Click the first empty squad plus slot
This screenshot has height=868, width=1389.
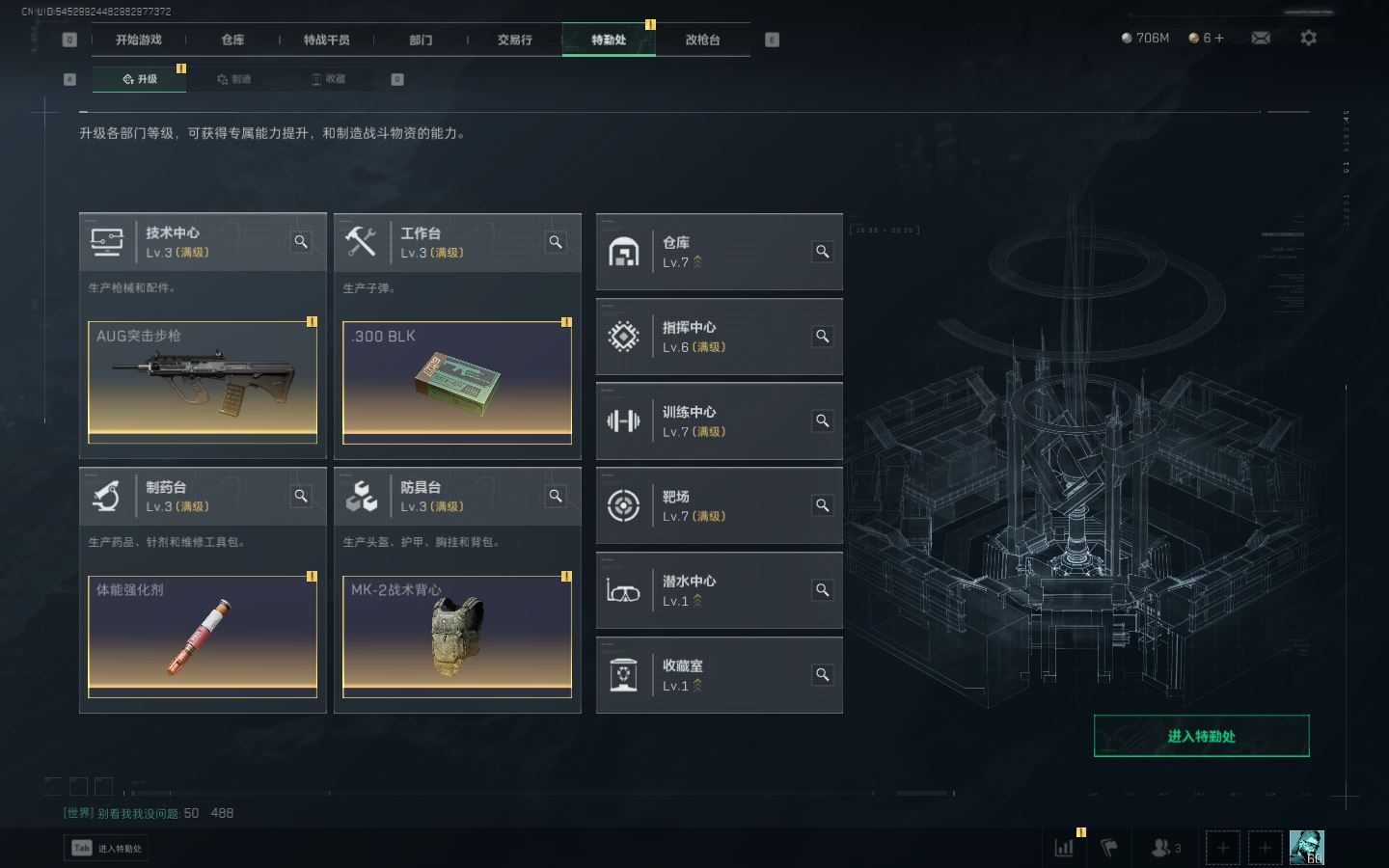point(1222,848)
